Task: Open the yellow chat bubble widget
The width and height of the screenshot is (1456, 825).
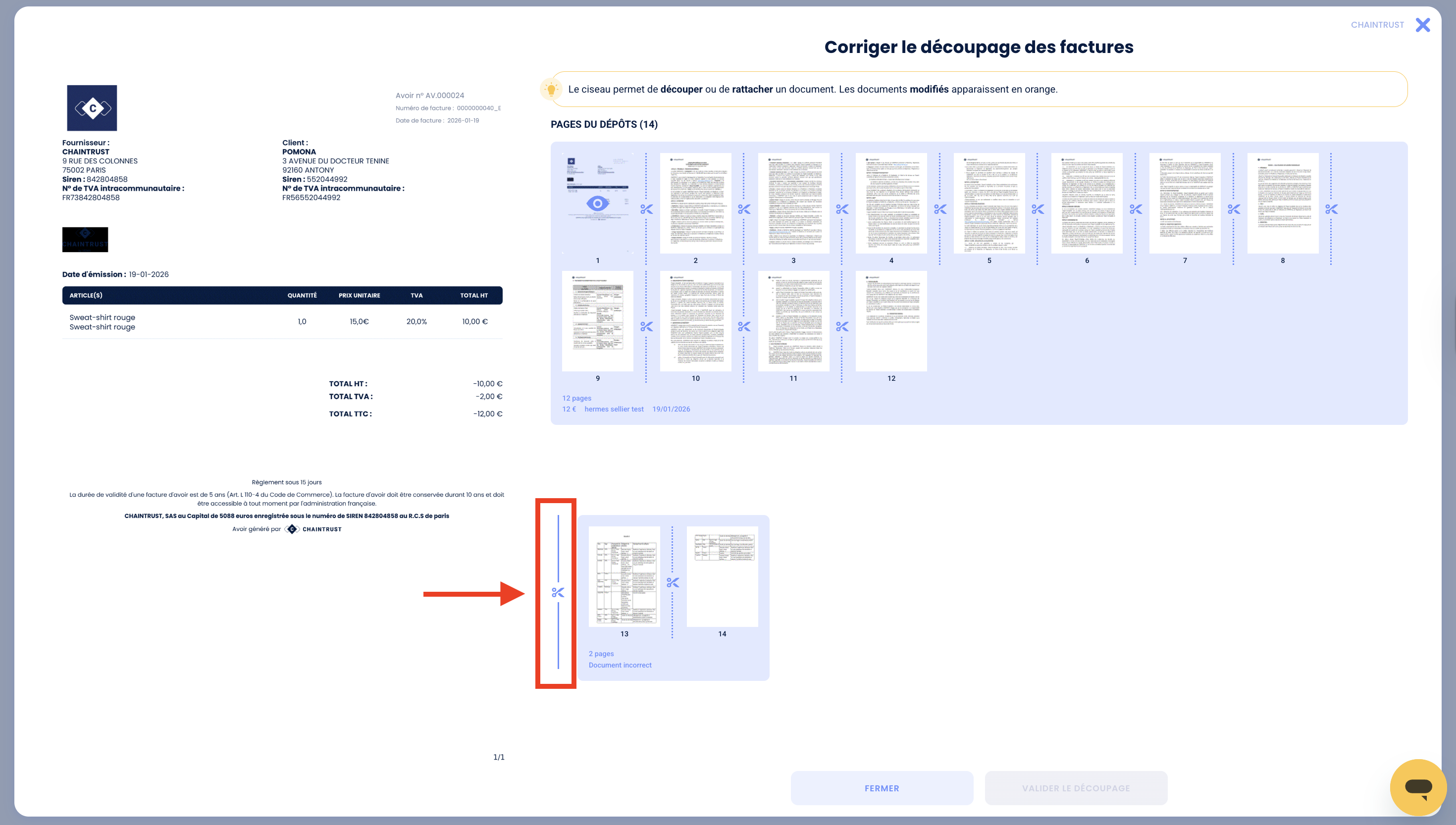Action: pos(1418,787)
